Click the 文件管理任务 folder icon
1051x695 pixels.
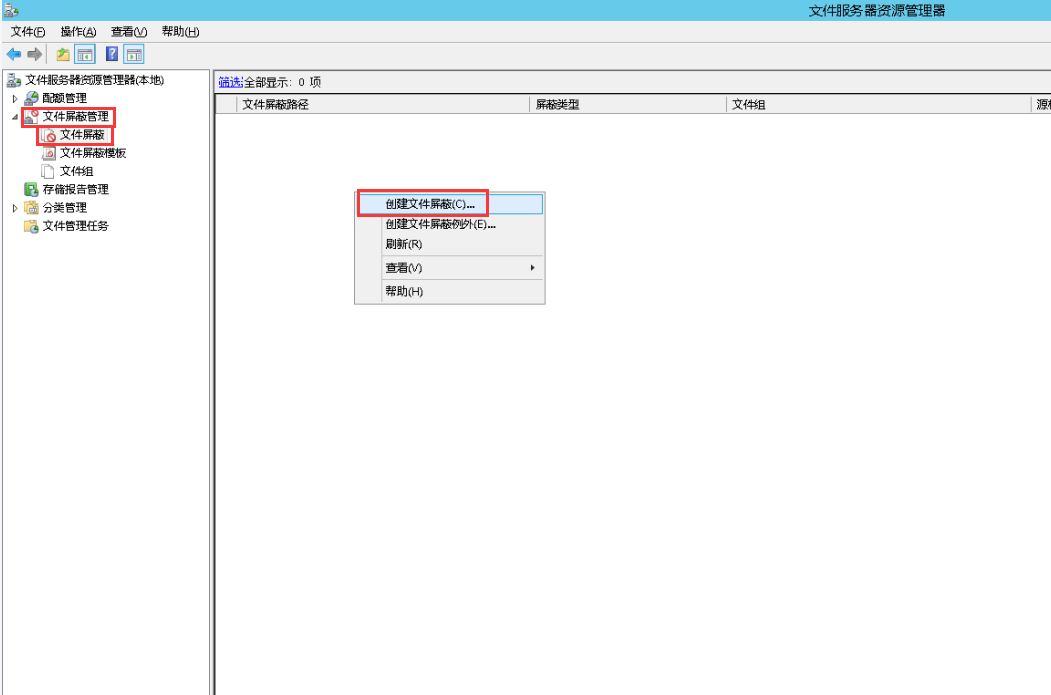31,227
